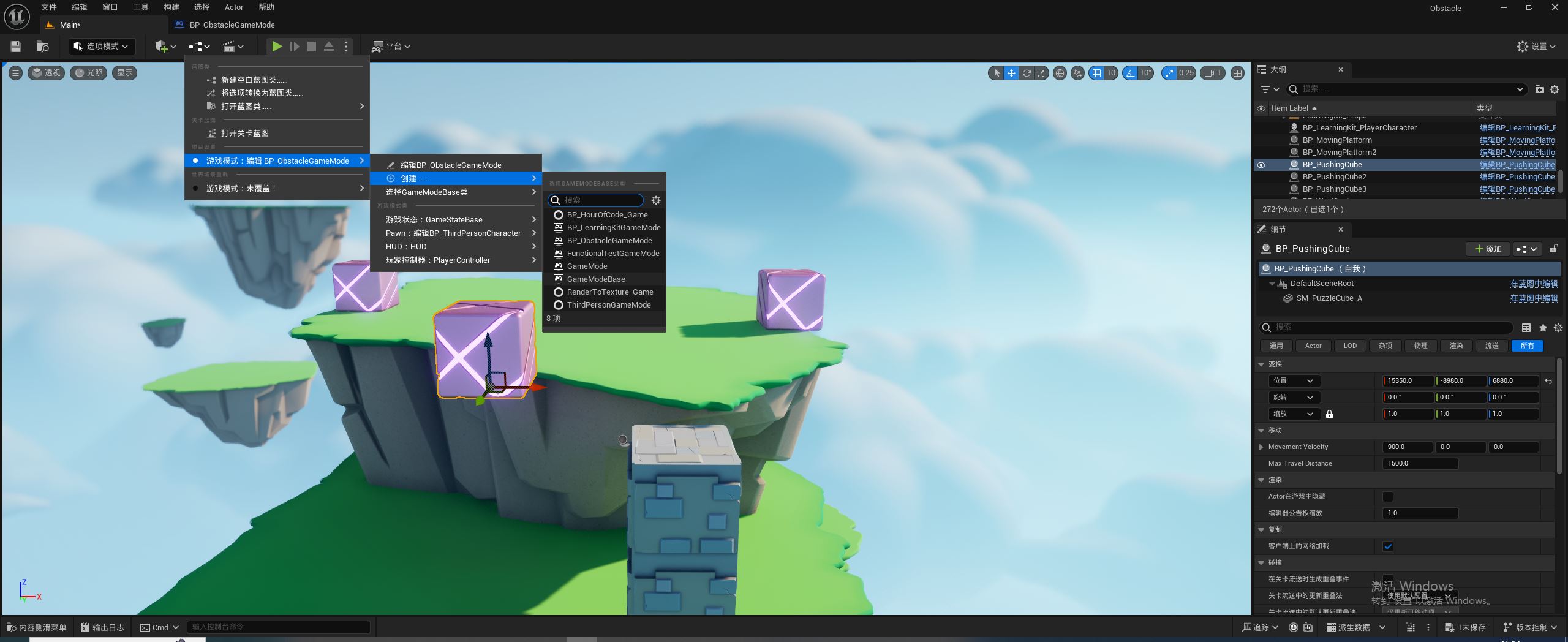Open the 位置 location type dropdown

1294,381
